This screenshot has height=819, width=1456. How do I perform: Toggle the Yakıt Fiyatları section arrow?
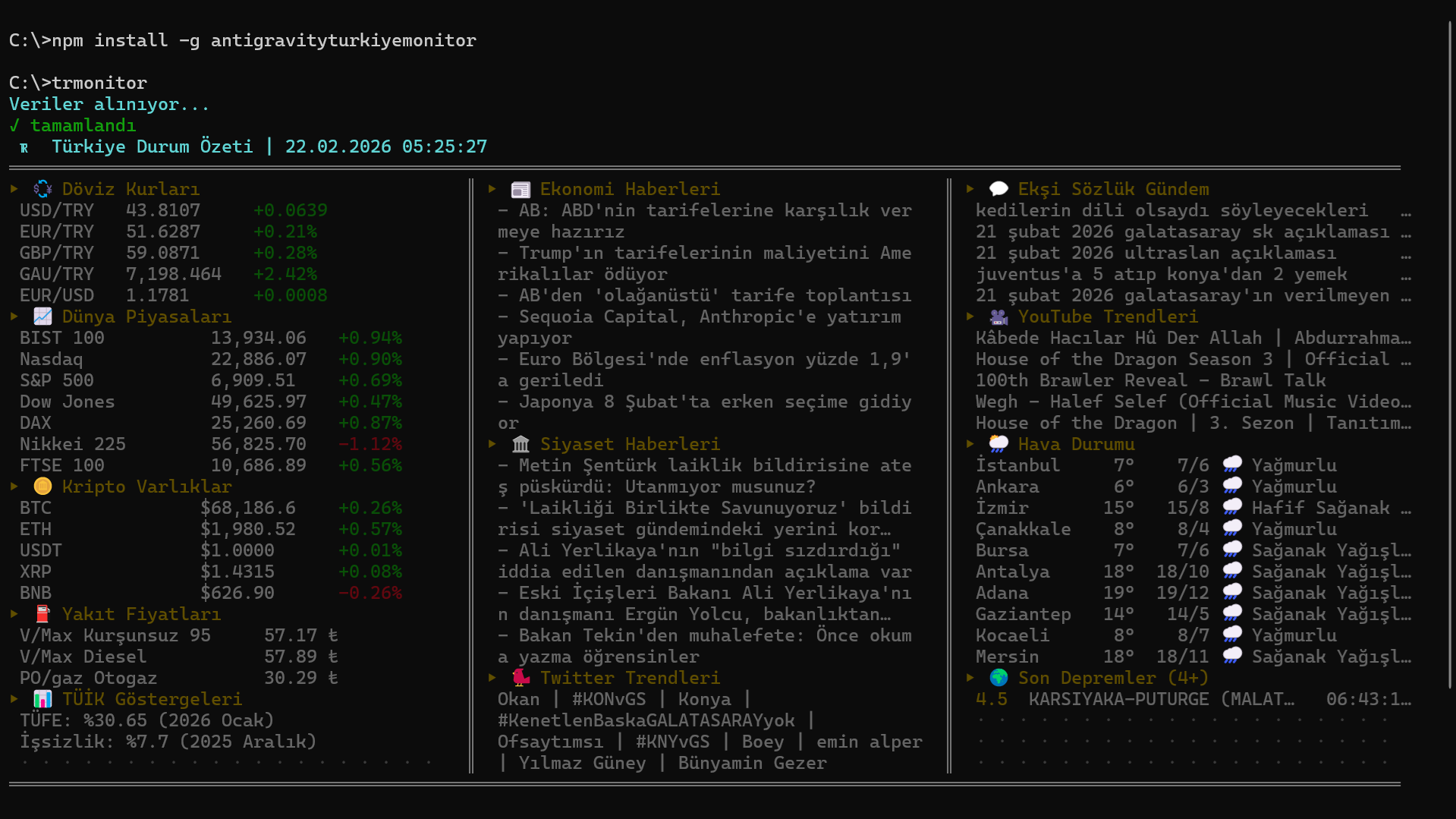coord(14,613)
